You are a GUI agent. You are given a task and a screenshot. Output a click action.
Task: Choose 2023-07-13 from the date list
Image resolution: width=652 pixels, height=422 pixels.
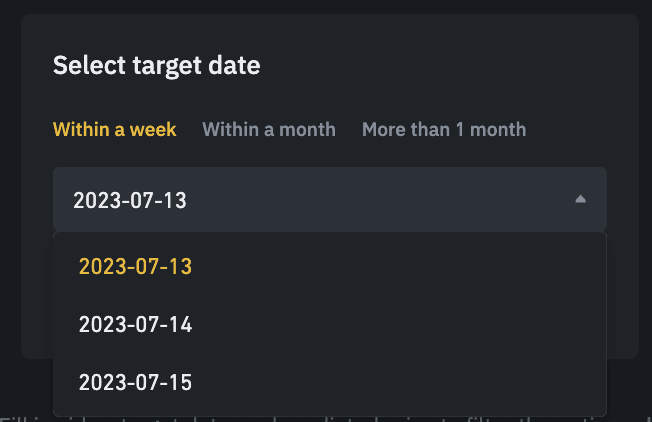[135, 267]
